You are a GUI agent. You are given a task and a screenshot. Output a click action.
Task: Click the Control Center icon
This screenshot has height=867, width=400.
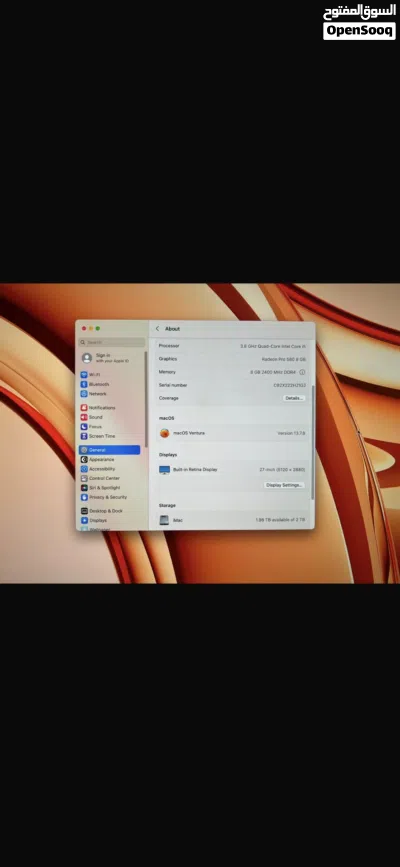coord(84,478)
